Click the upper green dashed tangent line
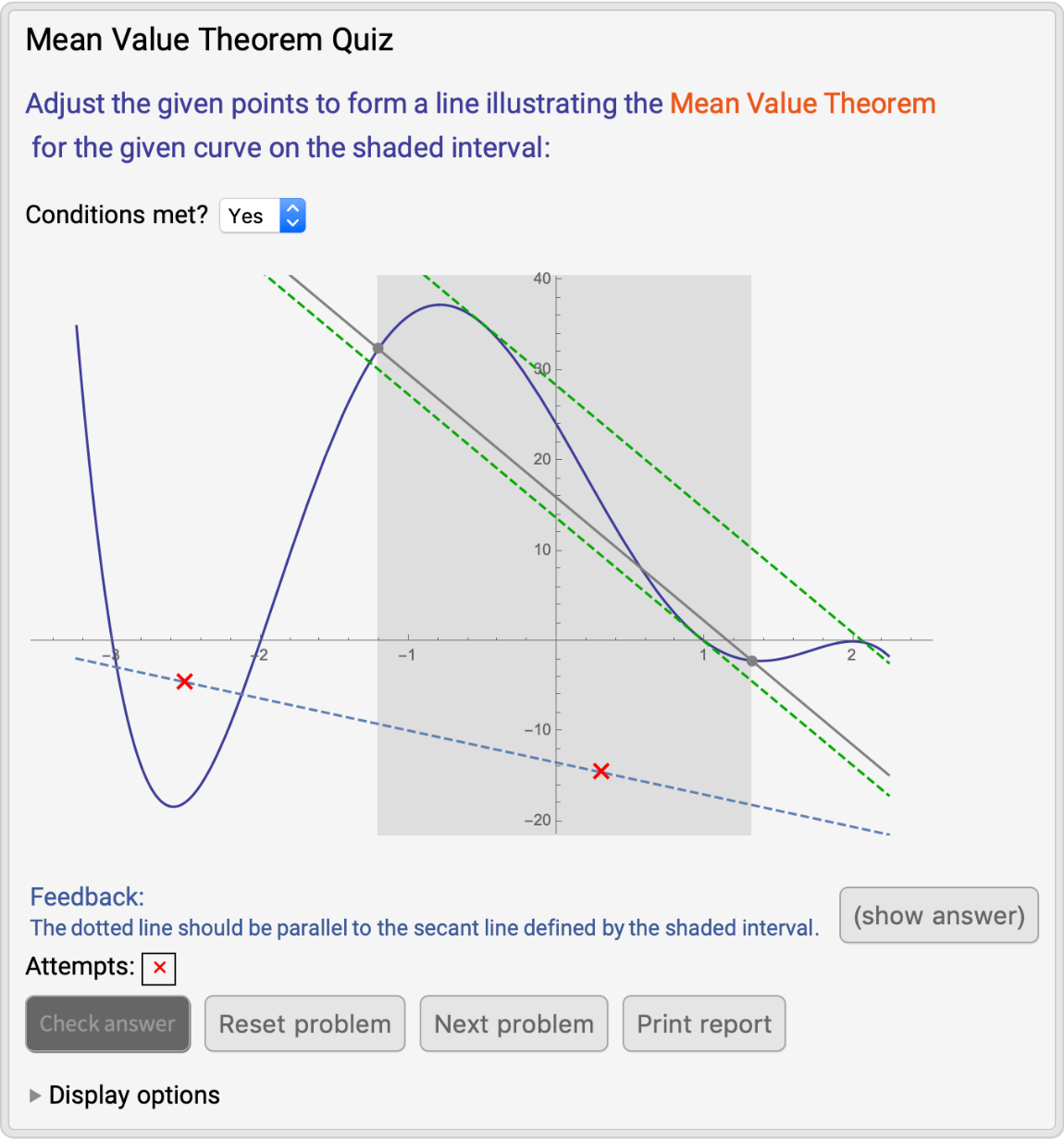This screenshot has width=1064, height=1140. coord(648,461)
